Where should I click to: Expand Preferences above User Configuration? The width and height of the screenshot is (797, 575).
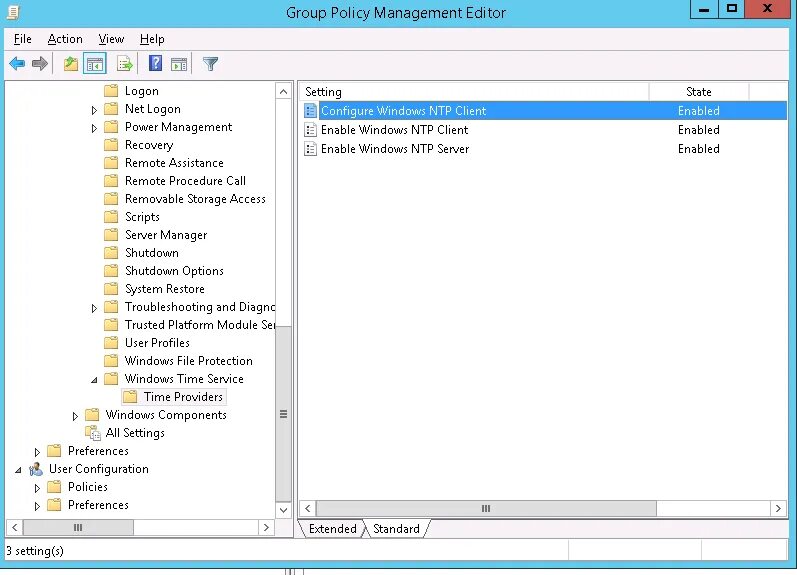[37, 451]
